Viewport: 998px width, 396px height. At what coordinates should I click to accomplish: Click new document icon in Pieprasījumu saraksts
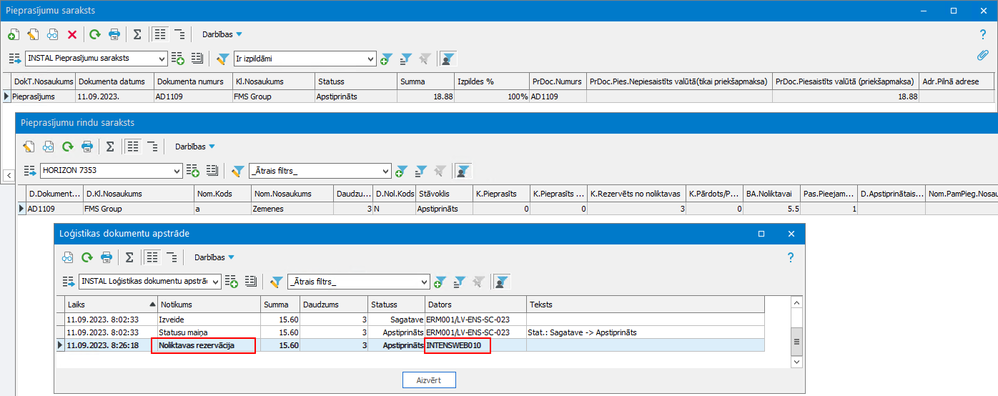click(13, 34)
